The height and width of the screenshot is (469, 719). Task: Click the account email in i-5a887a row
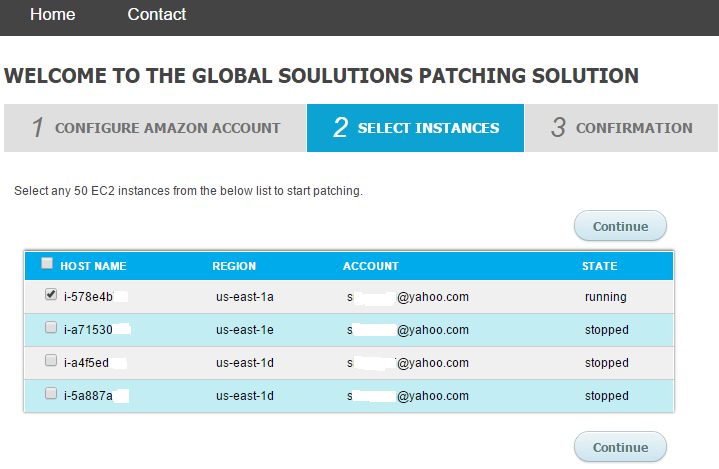(x=408, y=396)
